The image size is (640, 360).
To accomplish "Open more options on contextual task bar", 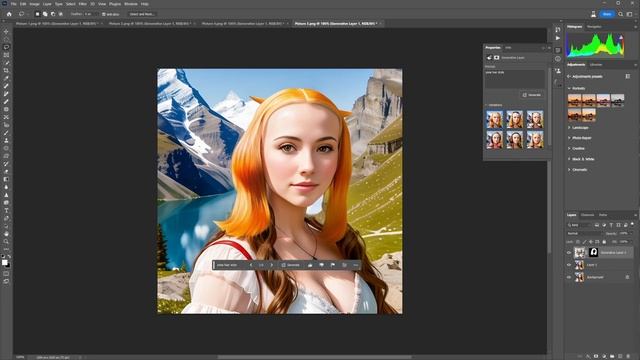I will [x=356, y=265].
